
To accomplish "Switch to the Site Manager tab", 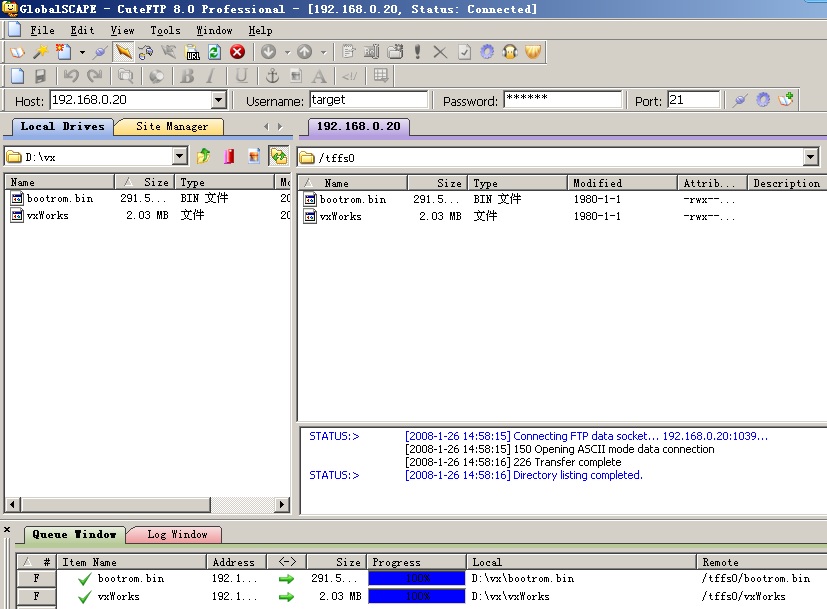I will 171,127.
